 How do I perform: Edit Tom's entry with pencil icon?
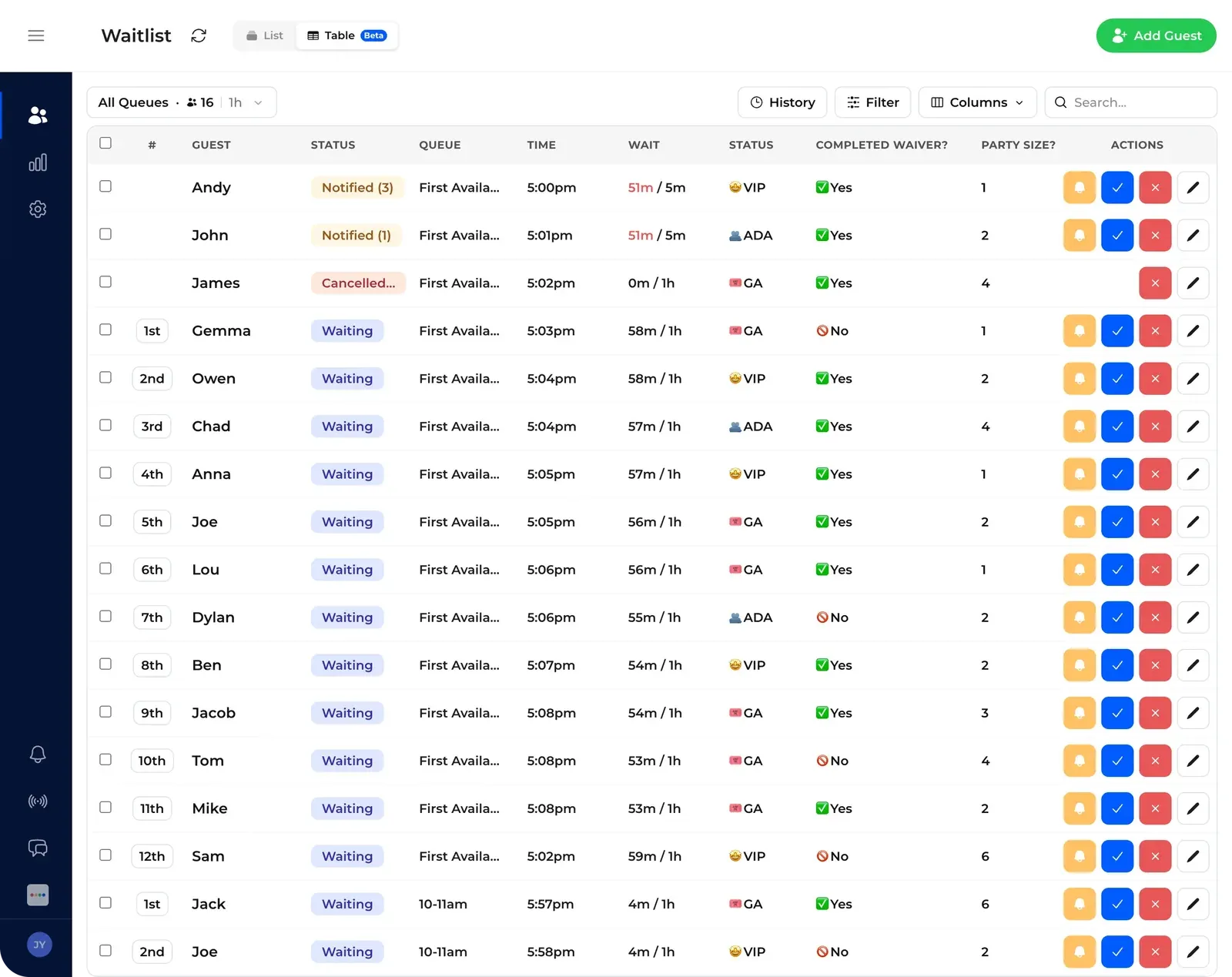click(x=1193, y=761)
